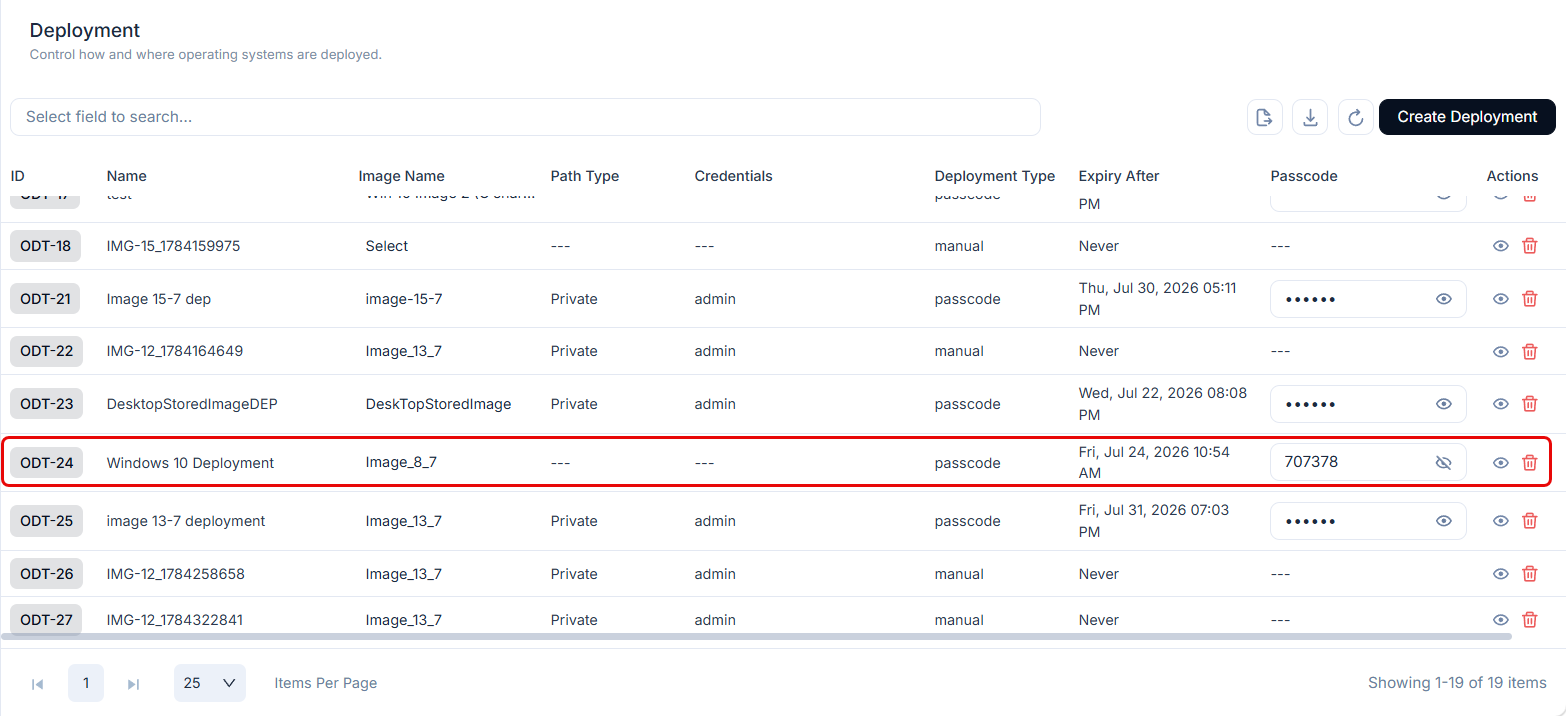Delete deployment ODT-18

coord(1529,246)
